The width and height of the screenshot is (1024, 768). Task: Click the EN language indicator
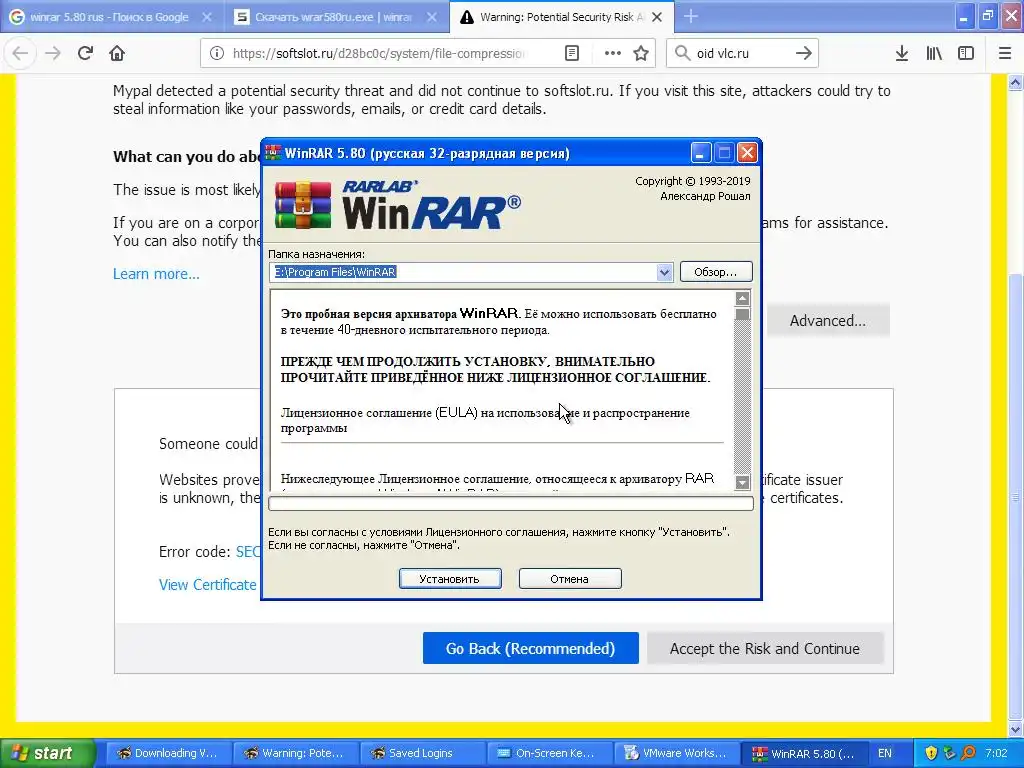(x=885, y=753)
